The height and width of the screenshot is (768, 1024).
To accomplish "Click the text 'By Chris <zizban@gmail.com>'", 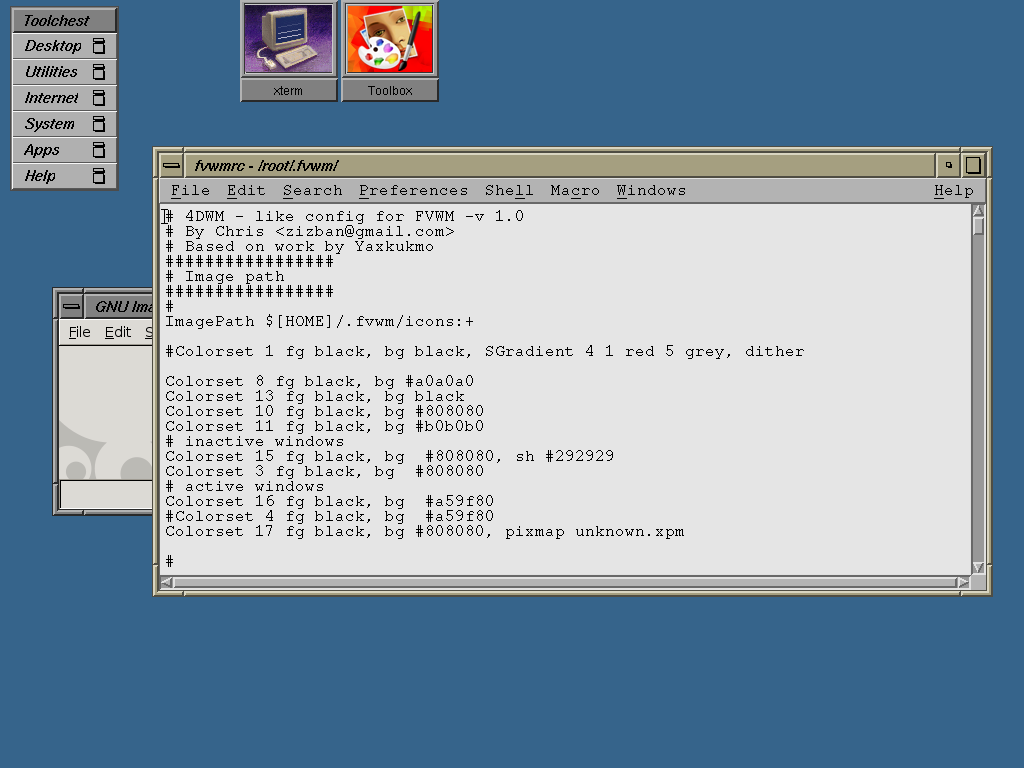I will tap(320, 232).
